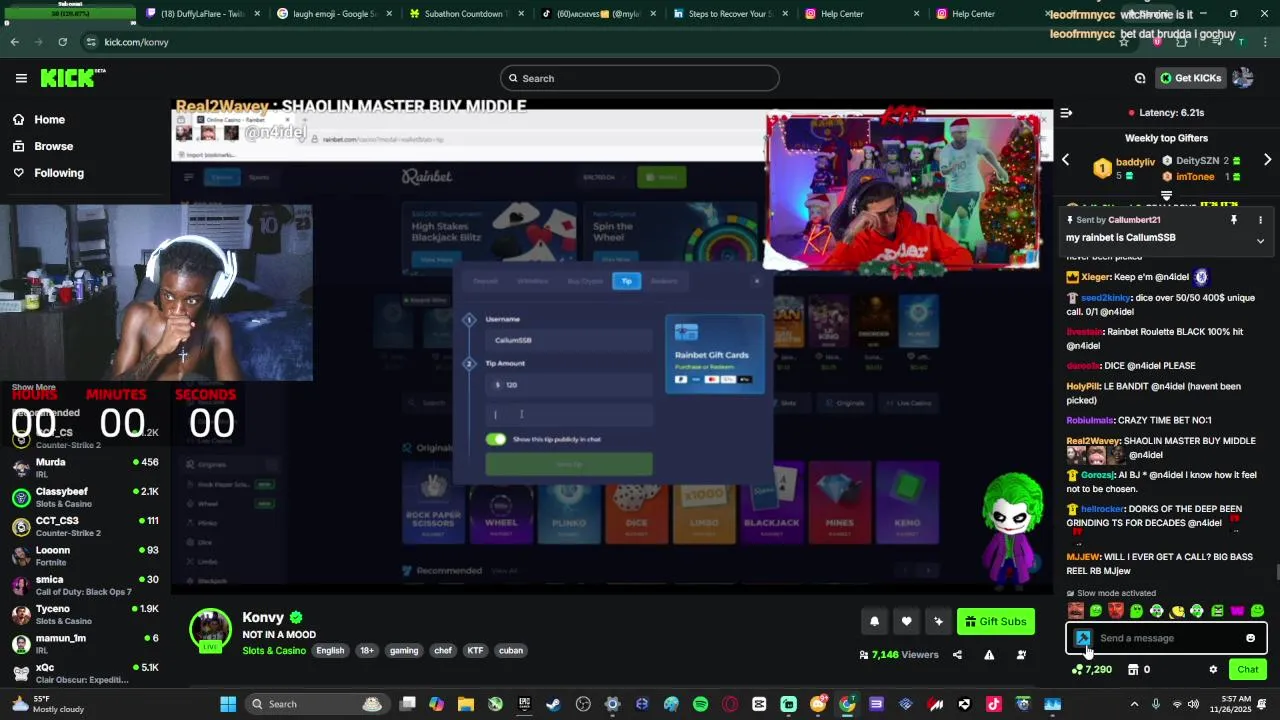Share the stream with share icon

[957, 655]
